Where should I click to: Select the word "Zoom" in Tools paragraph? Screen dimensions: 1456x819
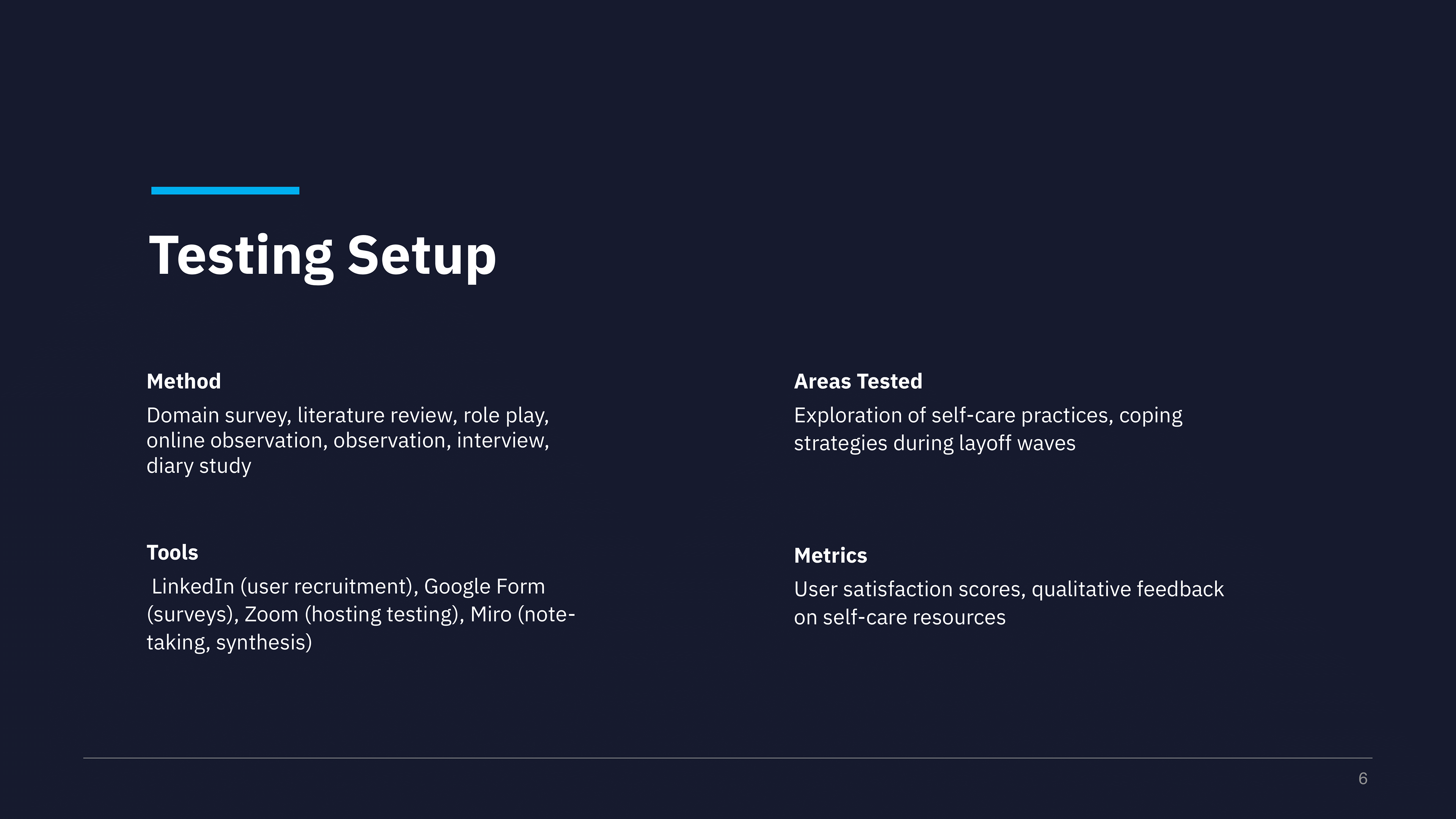(x=271, y=614)
